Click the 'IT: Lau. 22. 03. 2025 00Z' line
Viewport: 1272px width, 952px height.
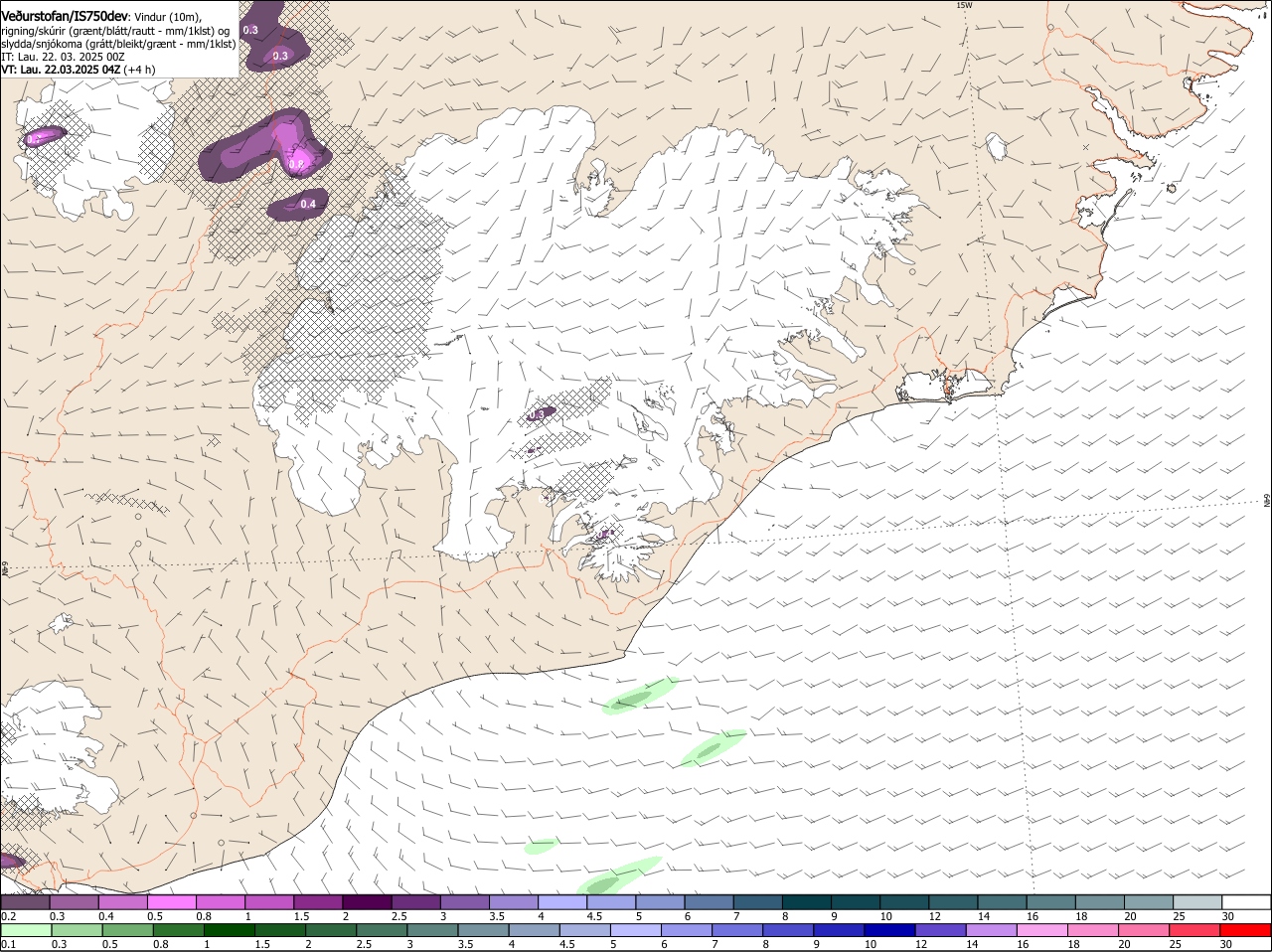63,57
